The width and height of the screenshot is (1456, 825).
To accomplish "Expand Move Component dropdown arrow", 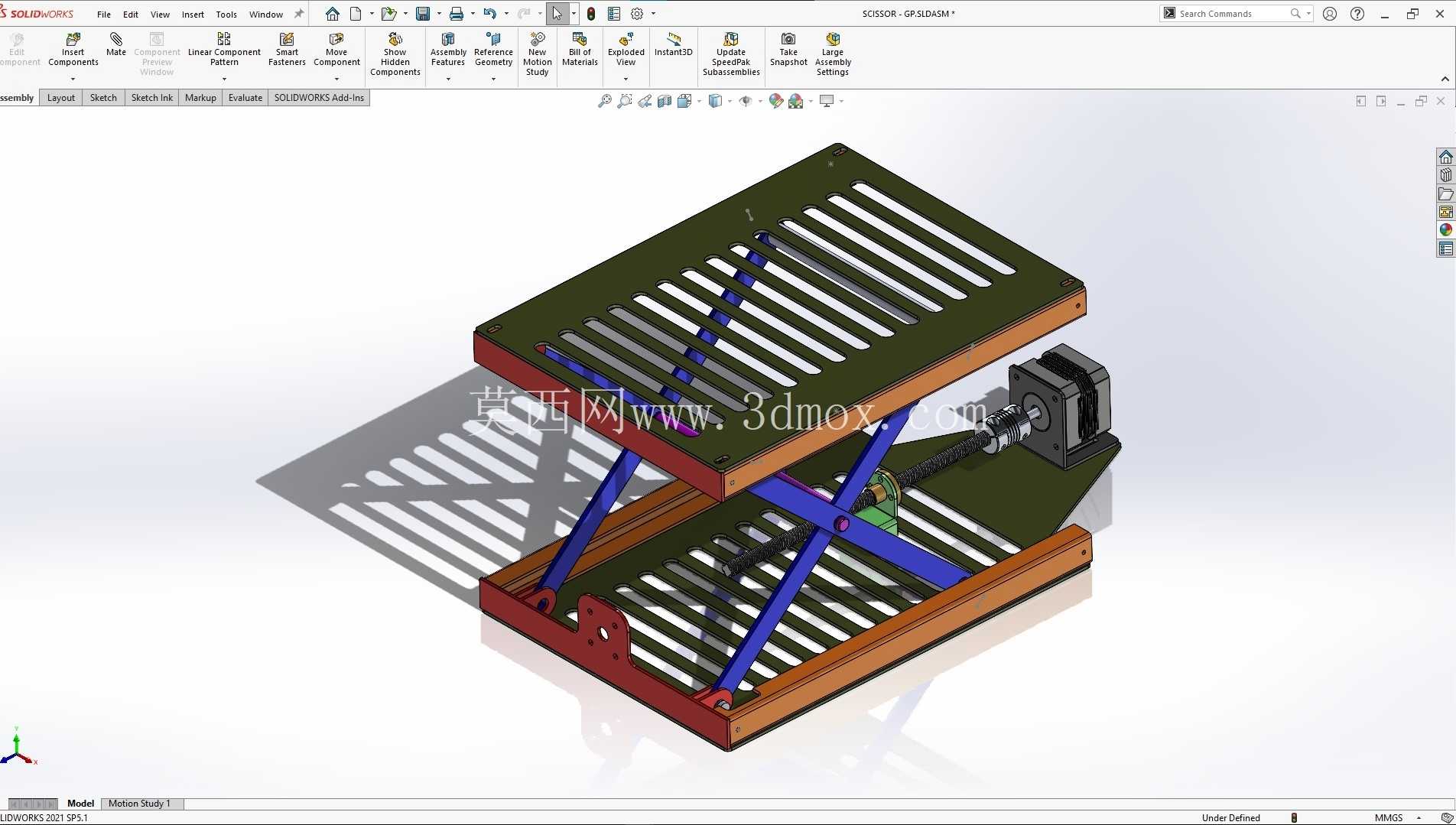I will [x=336, y=79].
